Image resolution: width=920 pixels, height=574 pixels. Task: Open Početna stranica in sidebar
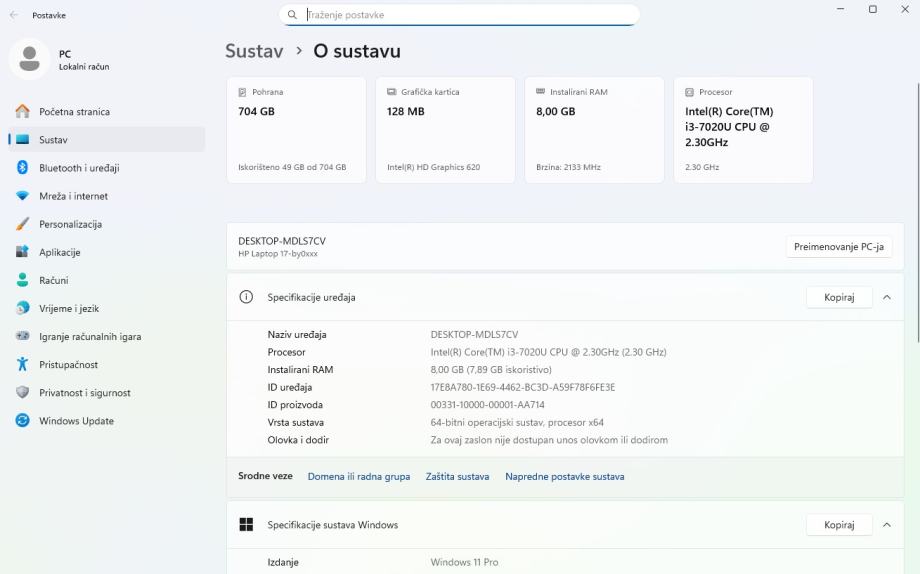pyautogui.click(x=74, y=112)
